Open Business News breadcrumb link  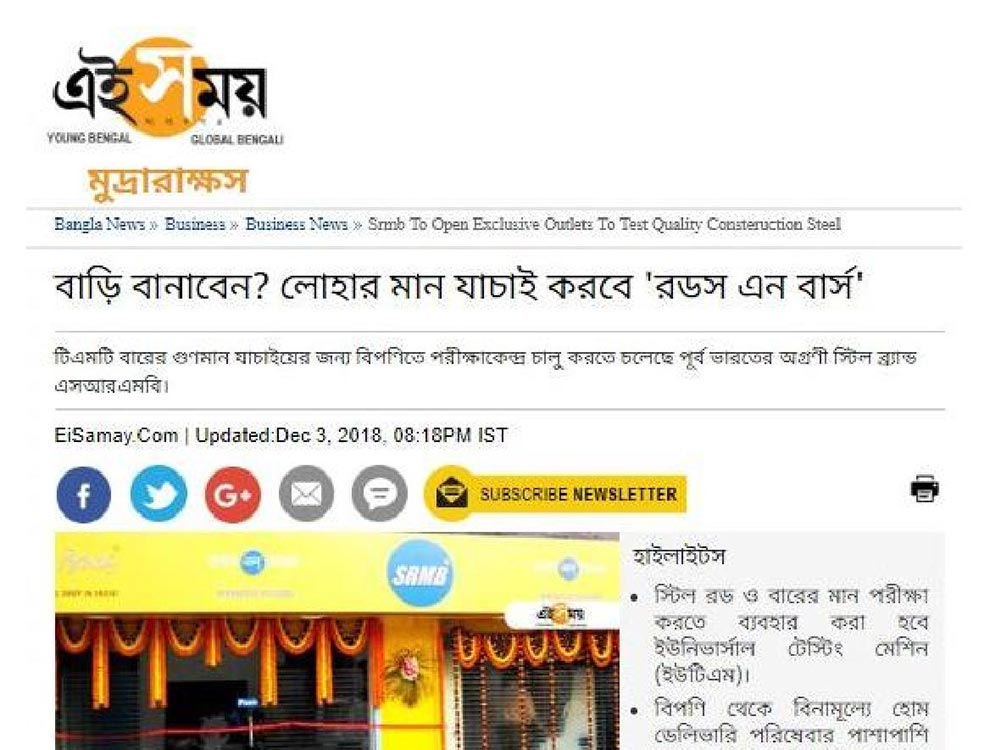(296, 224)
